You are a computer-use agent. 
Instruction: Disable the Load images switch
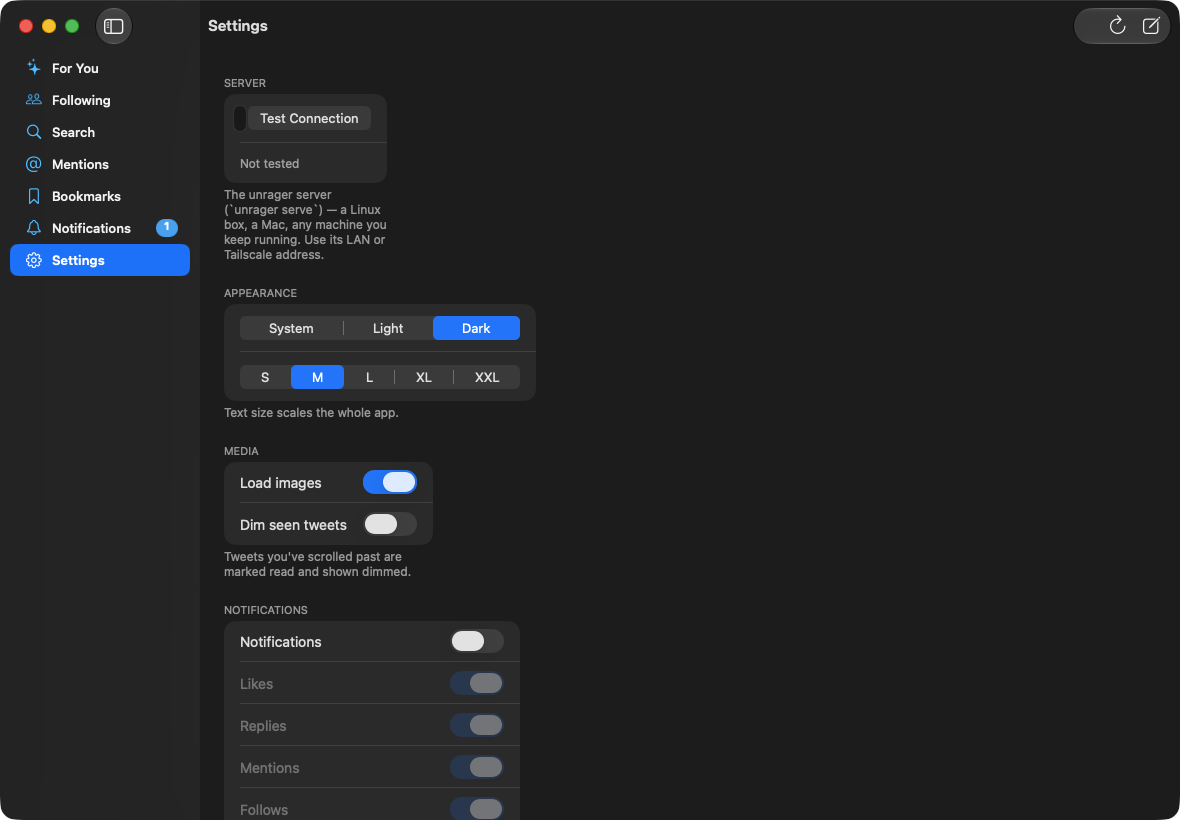(390, 482)
